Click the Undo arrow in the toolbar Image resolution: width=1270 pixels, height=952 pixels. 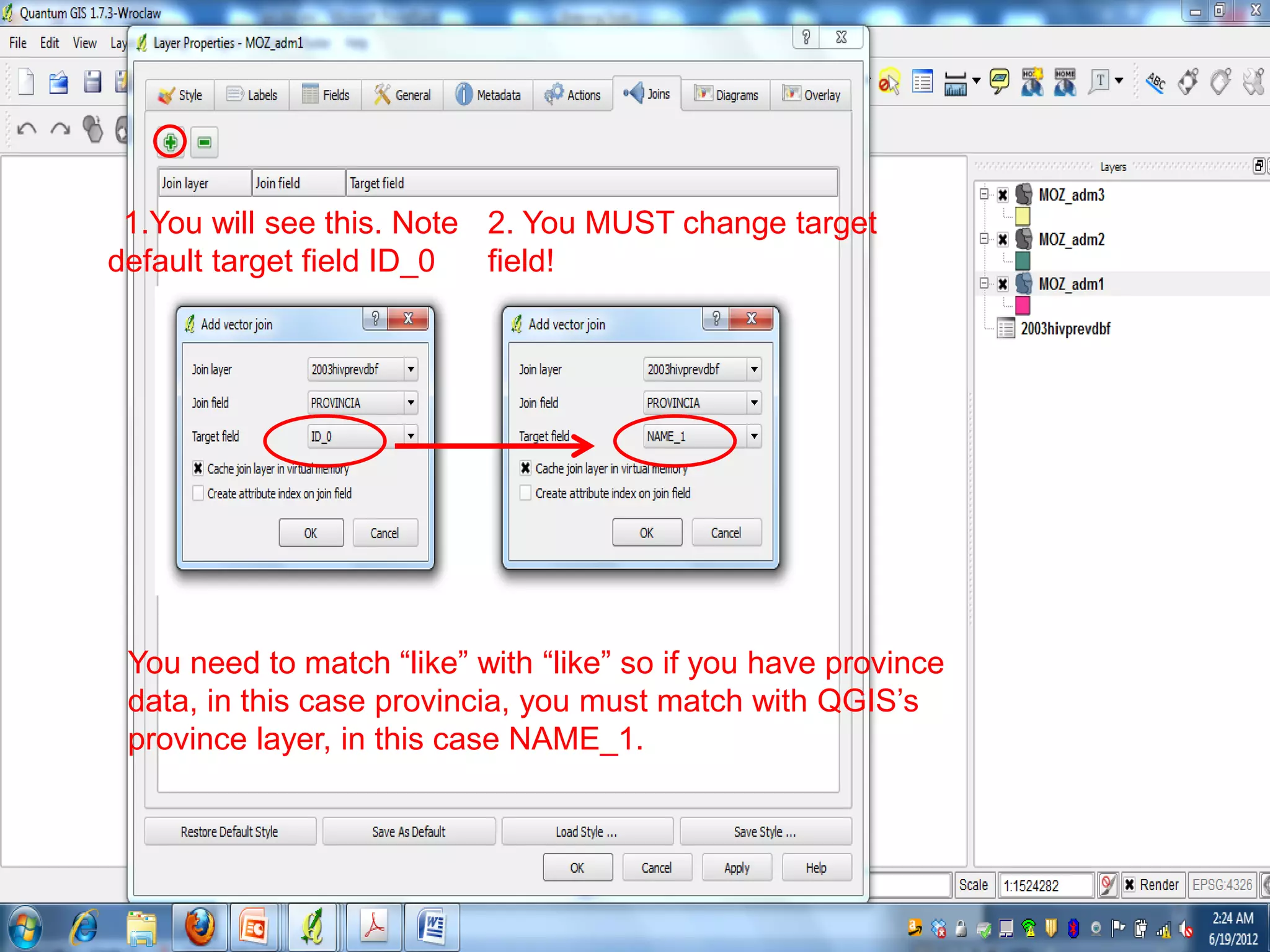[27, 129]
